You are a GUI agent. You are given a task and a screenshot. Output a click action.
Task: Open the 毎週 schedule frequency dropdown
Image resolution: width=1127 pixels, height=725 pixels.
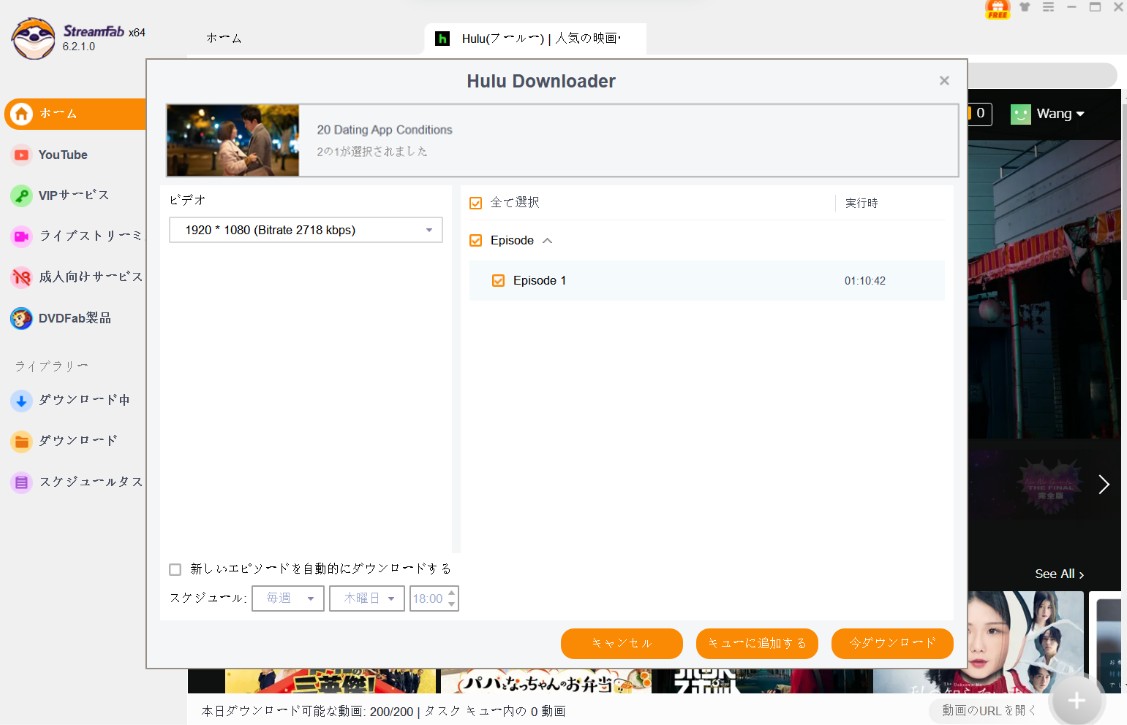coord(288,599)
